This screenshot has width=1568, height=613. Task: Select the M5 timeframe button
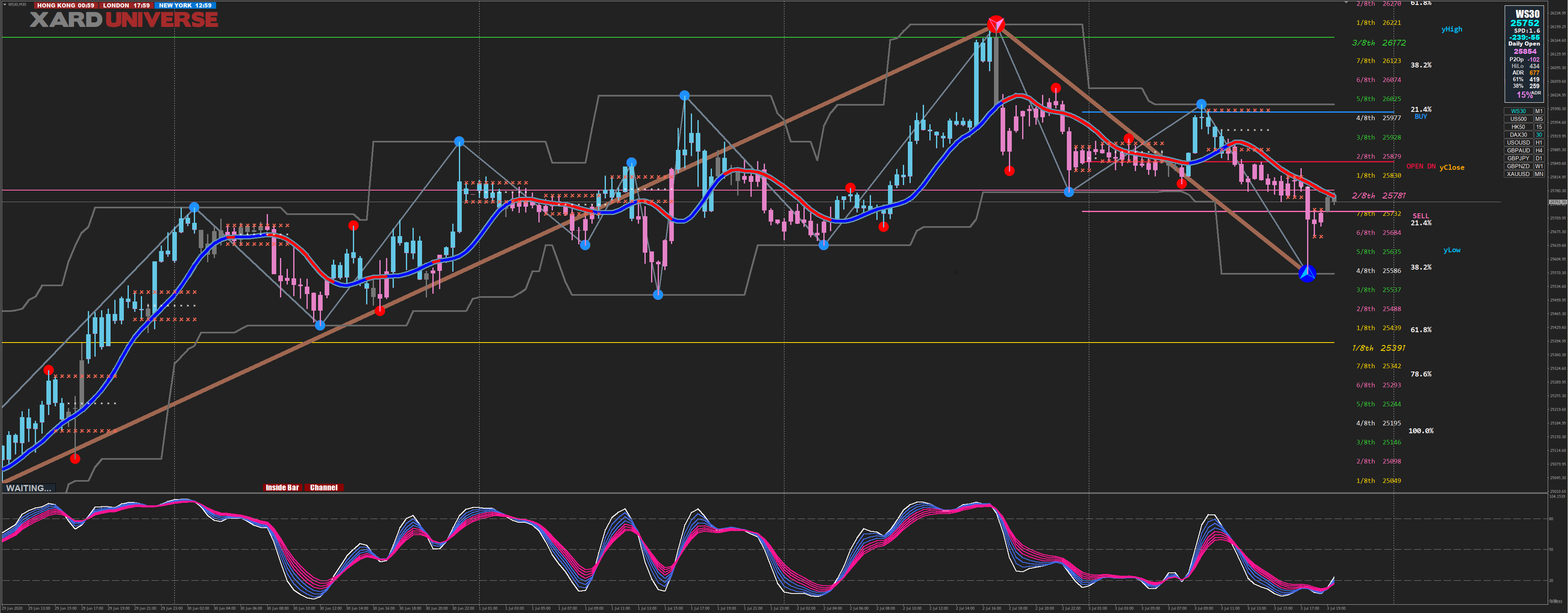tap(1539, 119)
